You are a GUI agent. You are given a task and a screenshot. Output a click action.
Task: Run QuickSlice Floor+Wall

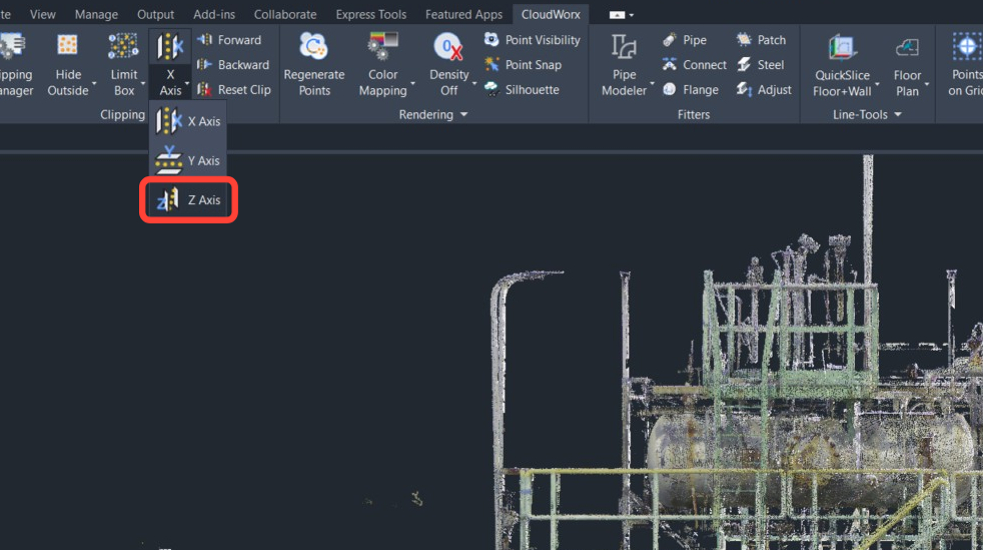tap(842, 65)
